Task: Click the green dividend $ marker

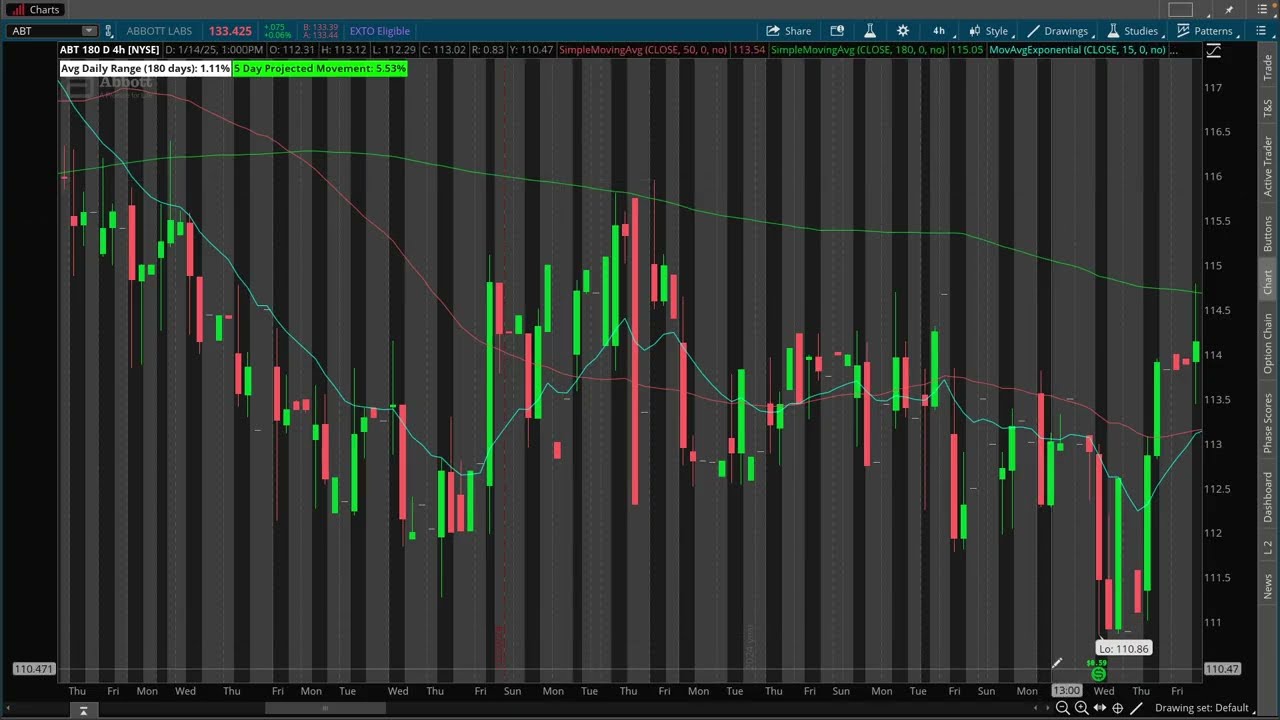Action: [1098, 674]
